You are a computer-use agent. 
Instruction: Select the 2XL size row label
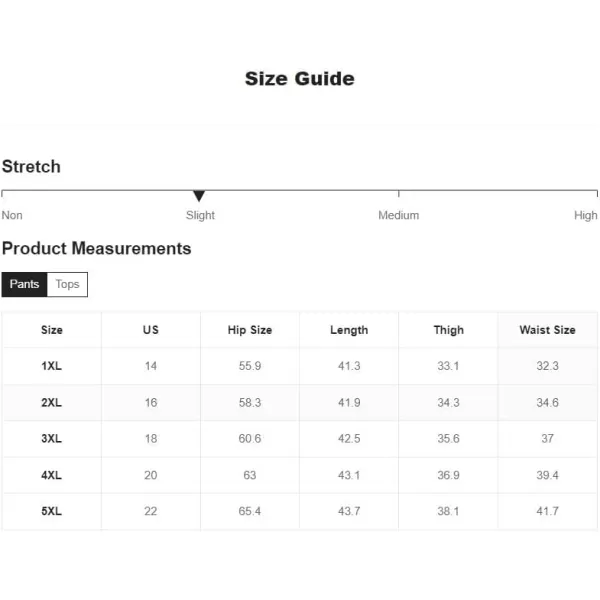coord(51,403)
